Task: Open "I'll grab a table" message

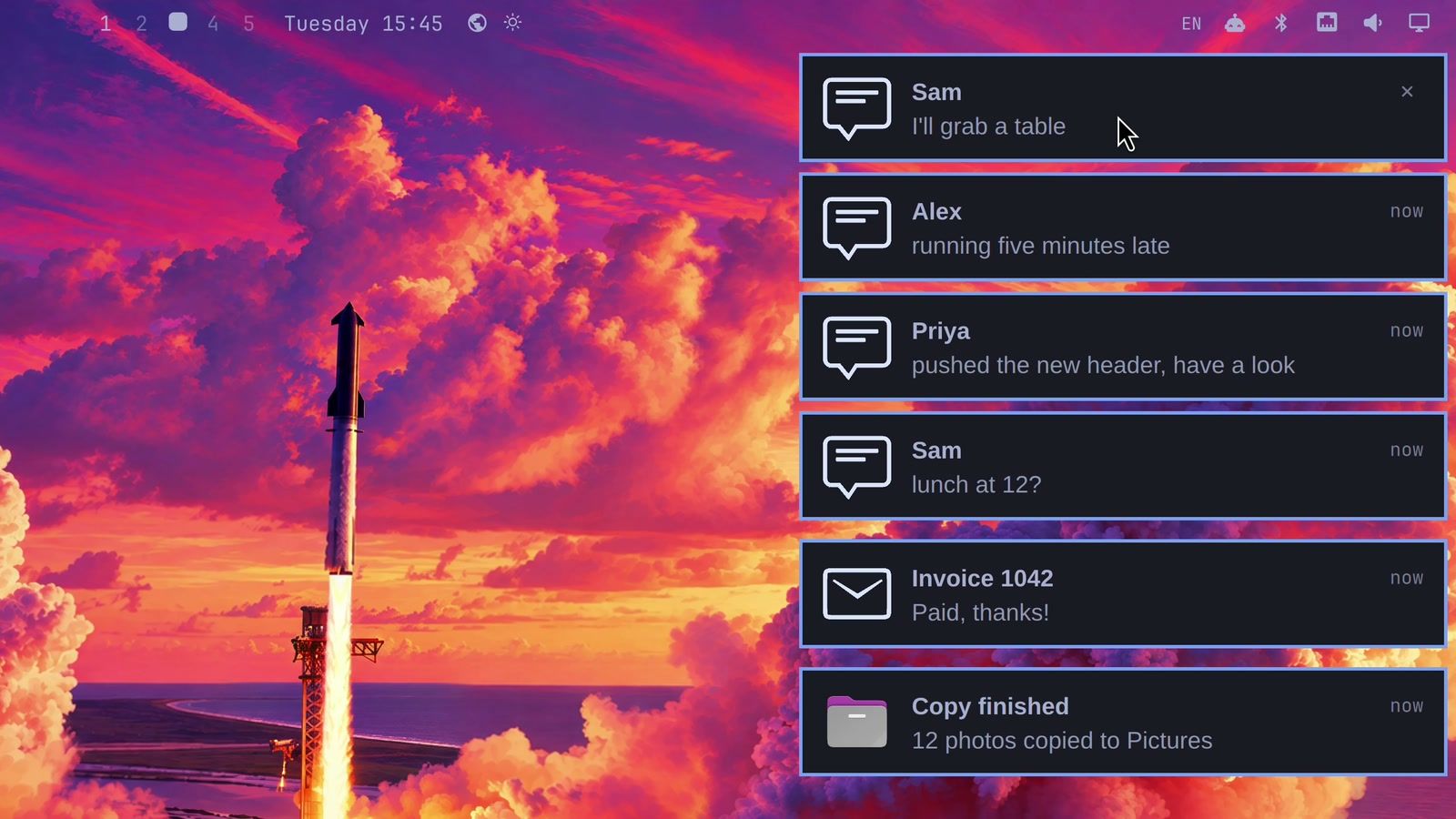Action: [x=988, y=126]
